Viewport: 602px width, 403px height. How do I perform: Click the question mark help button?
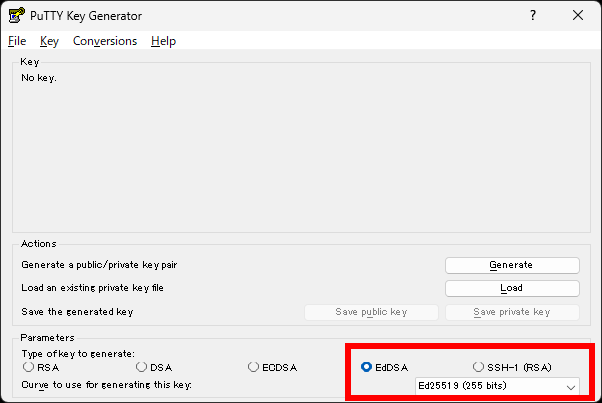(x=531, y=15)
